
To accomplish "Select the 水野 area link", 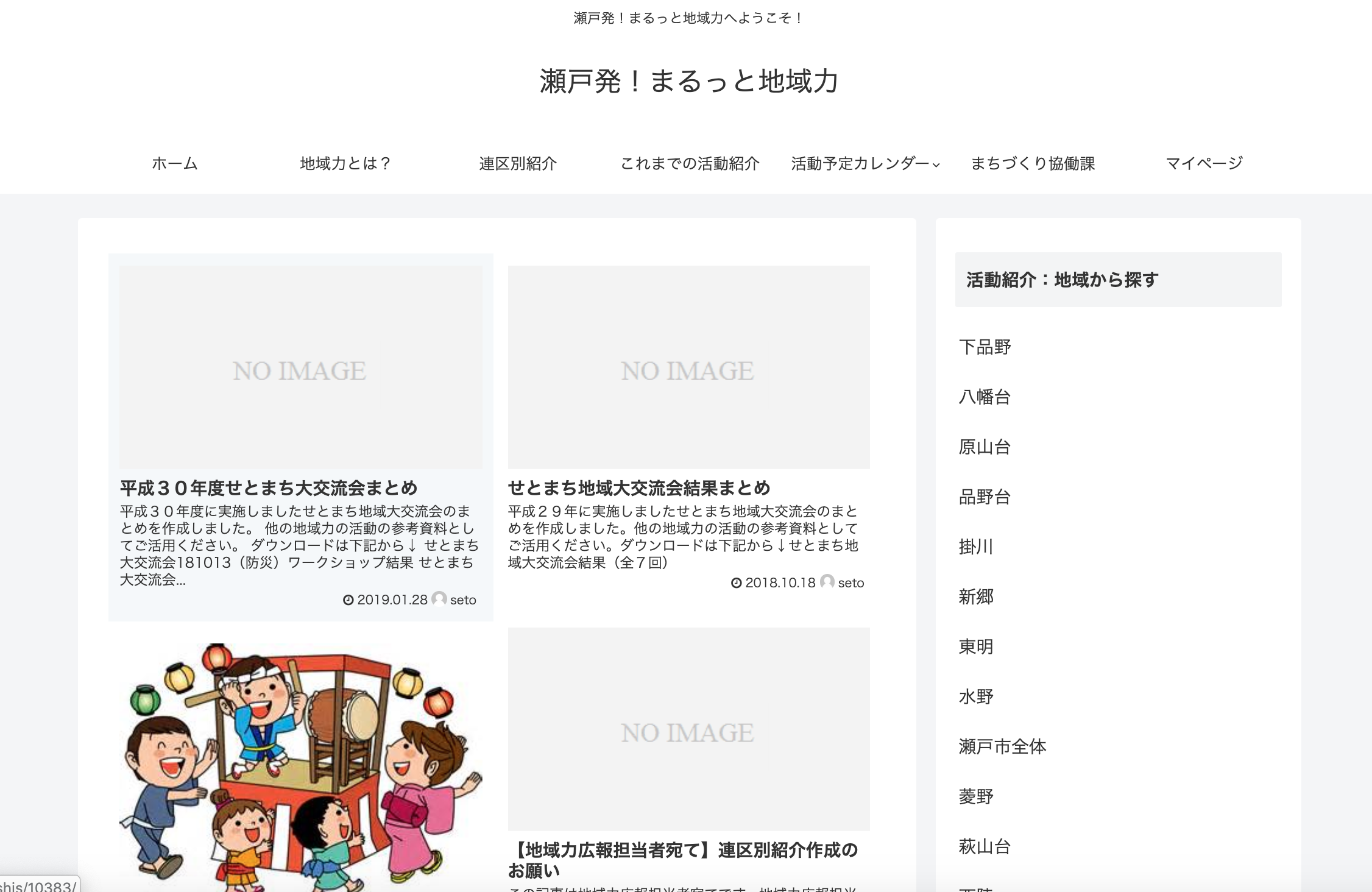I will [x=976, y=697].
